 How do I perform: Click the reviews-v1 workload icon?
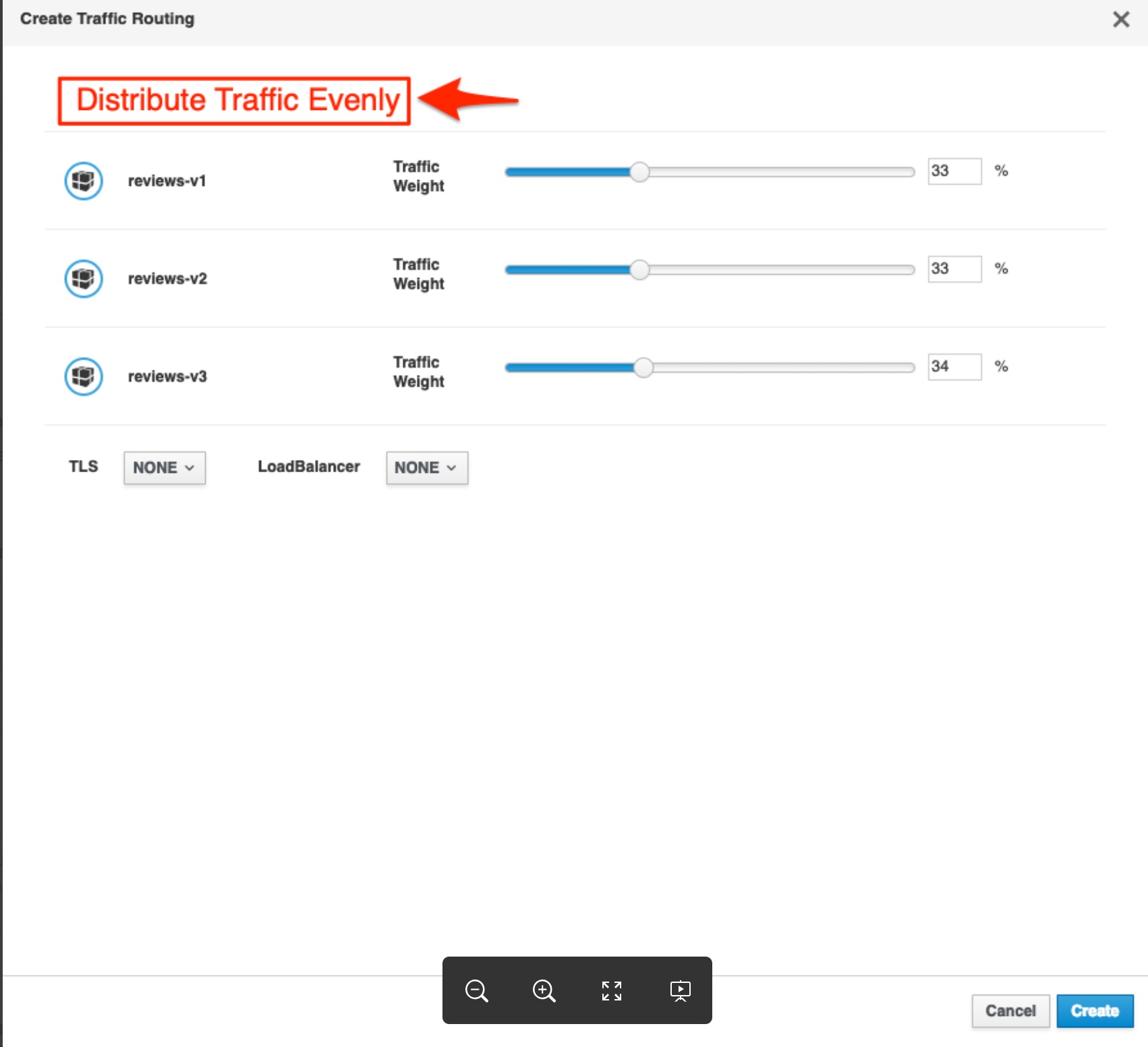(84, 181)
